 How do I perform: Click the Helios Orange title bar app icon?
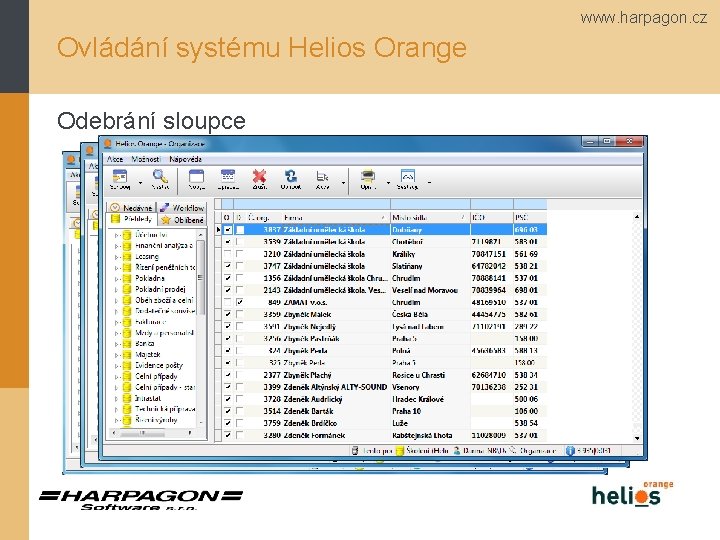point(108,144)
